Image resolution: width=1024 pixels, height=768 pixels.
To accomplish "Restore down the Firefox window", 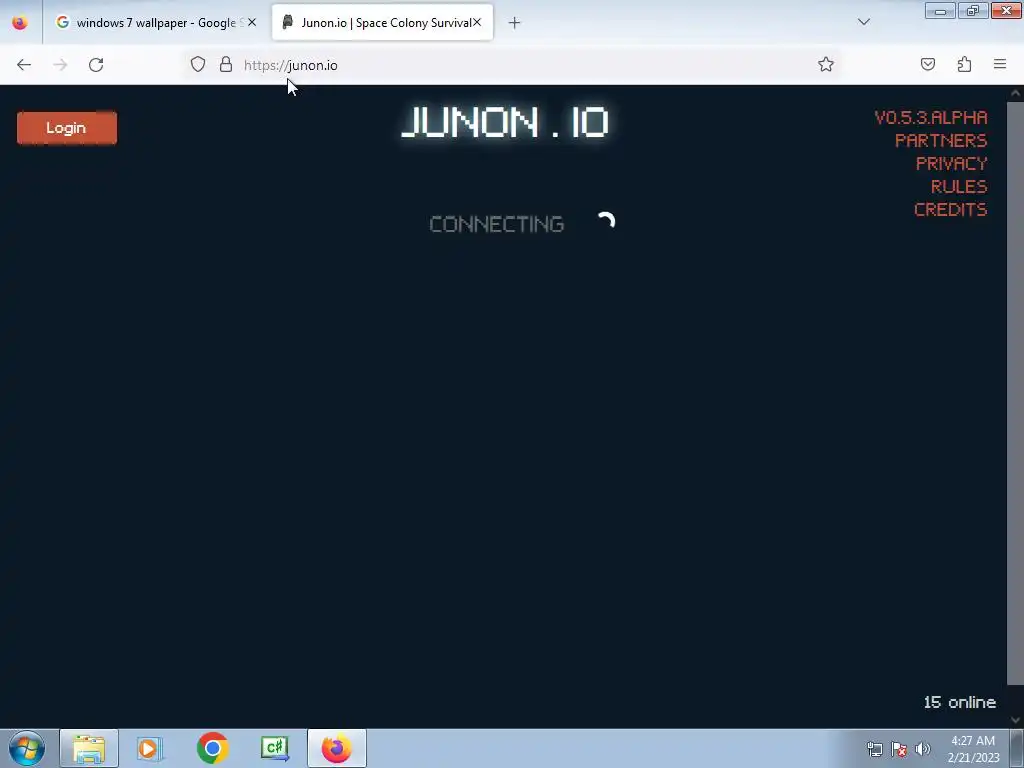I will pos(973,11).
